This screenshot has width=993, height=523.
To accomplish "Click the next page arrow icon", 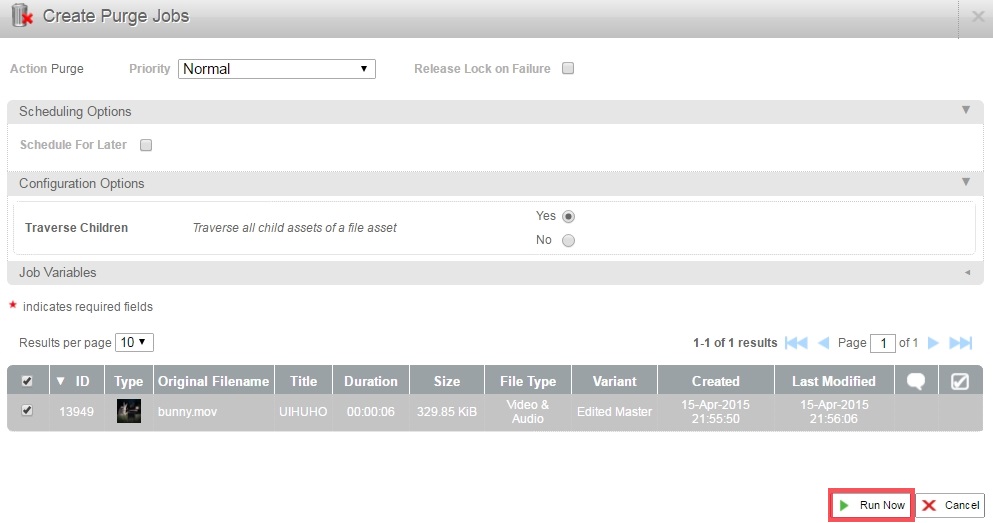I will (x=933, y=343).
